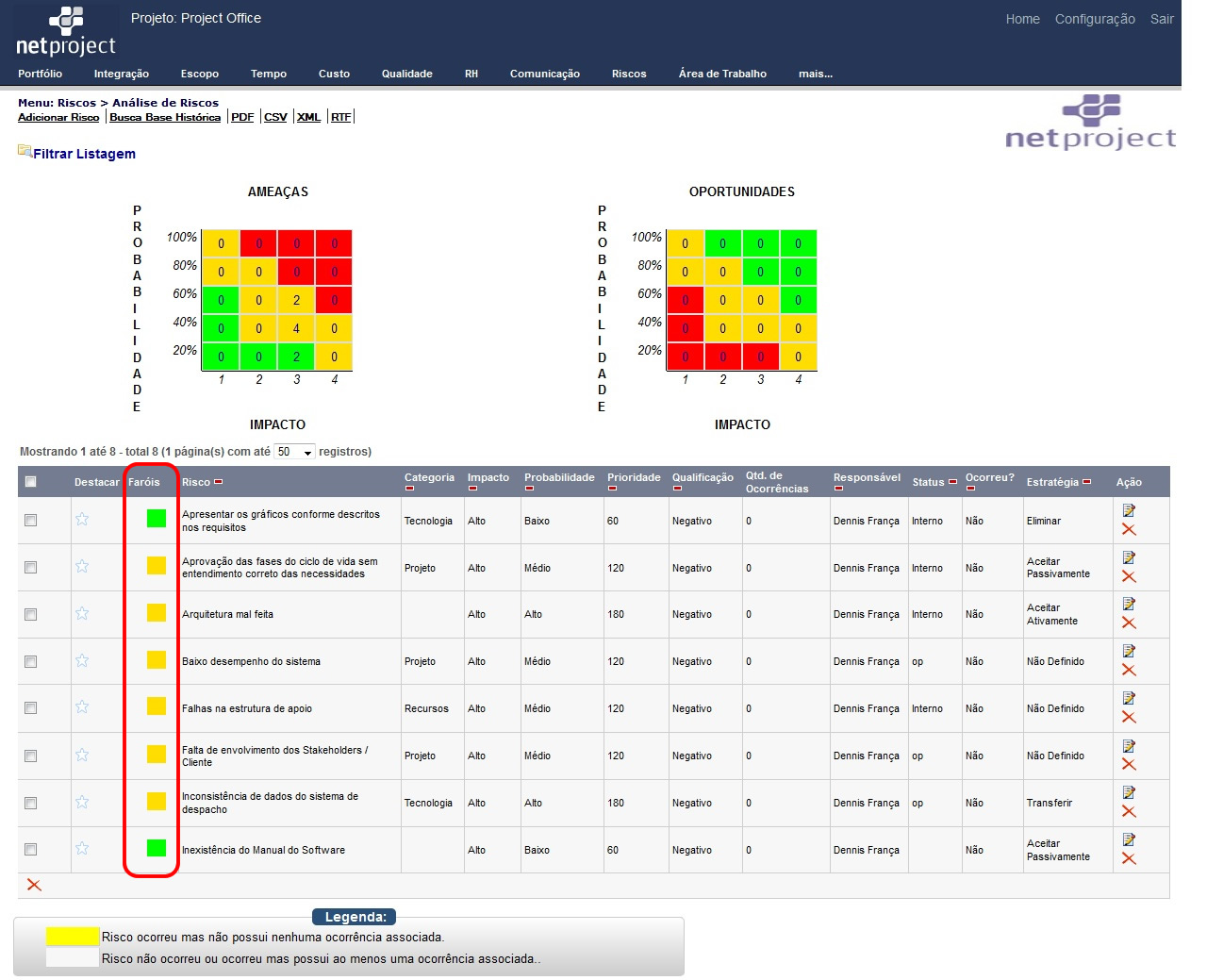Sort table by Prioridade column
Image resolution: width=1207 pixels, height=980 pixels.
tap(634, 477)
